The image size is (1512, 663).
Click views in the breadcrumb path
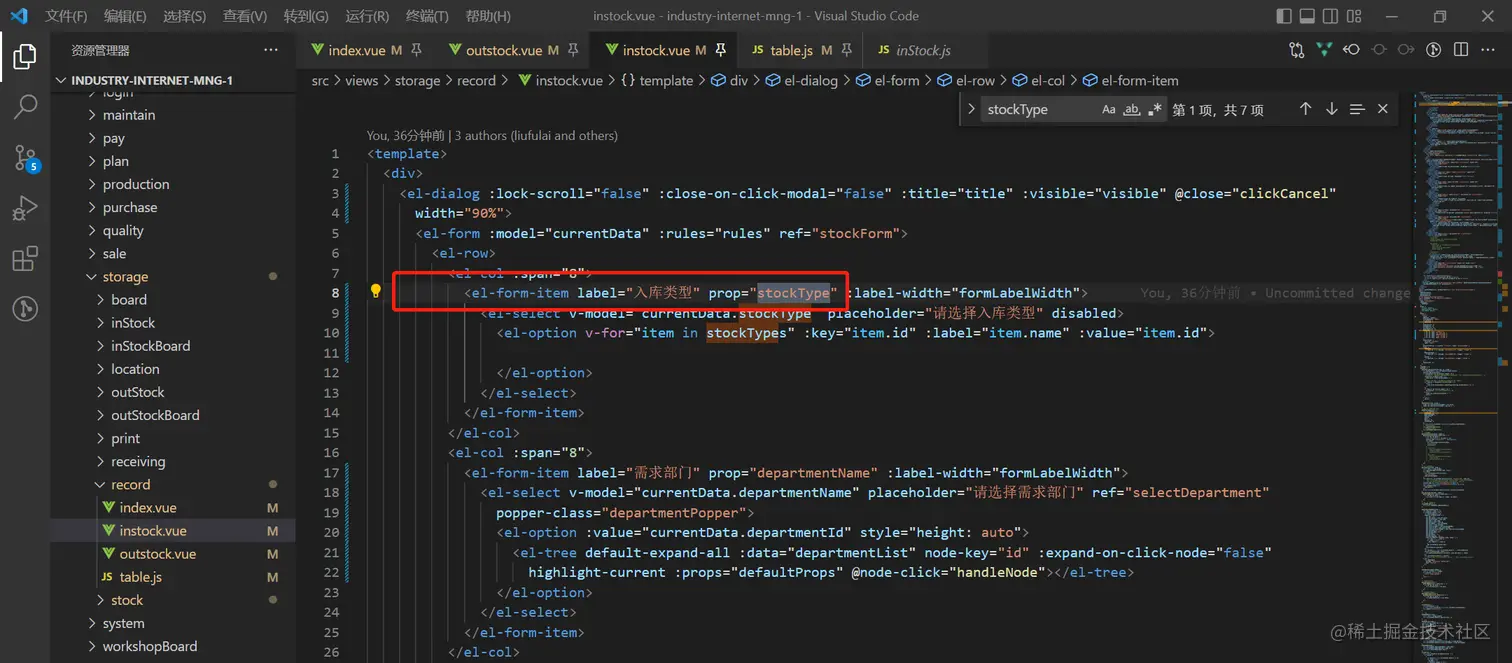362,80
